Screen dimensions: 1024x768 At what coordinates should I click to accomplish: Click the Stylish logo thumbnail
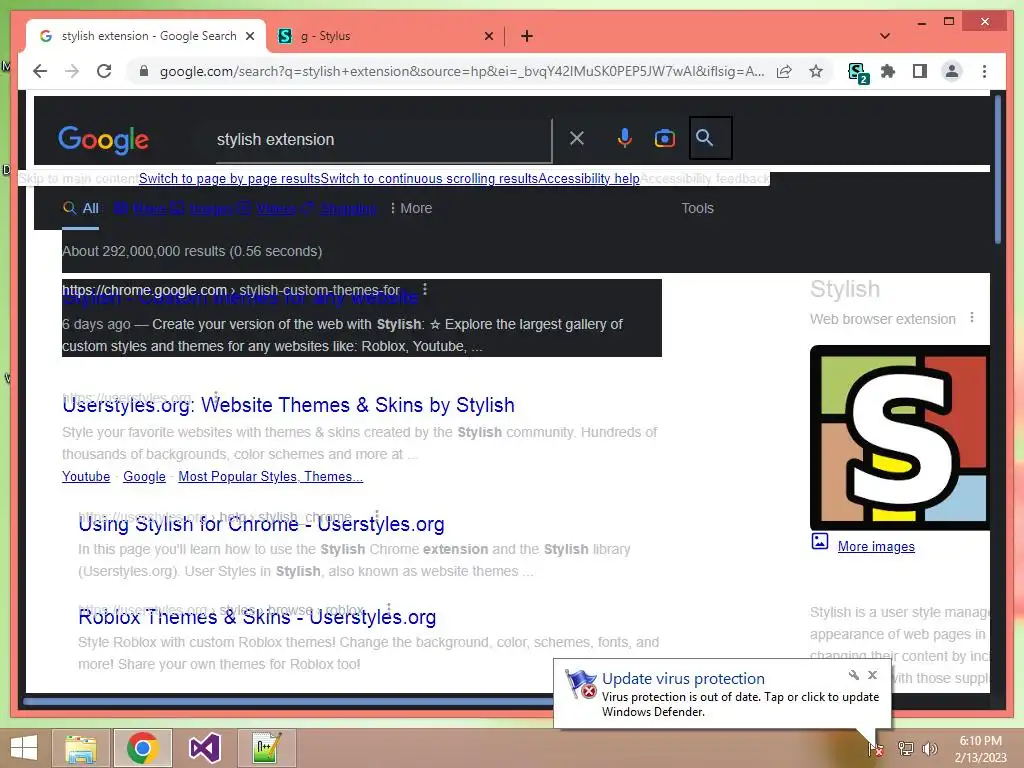pos(900,438)
